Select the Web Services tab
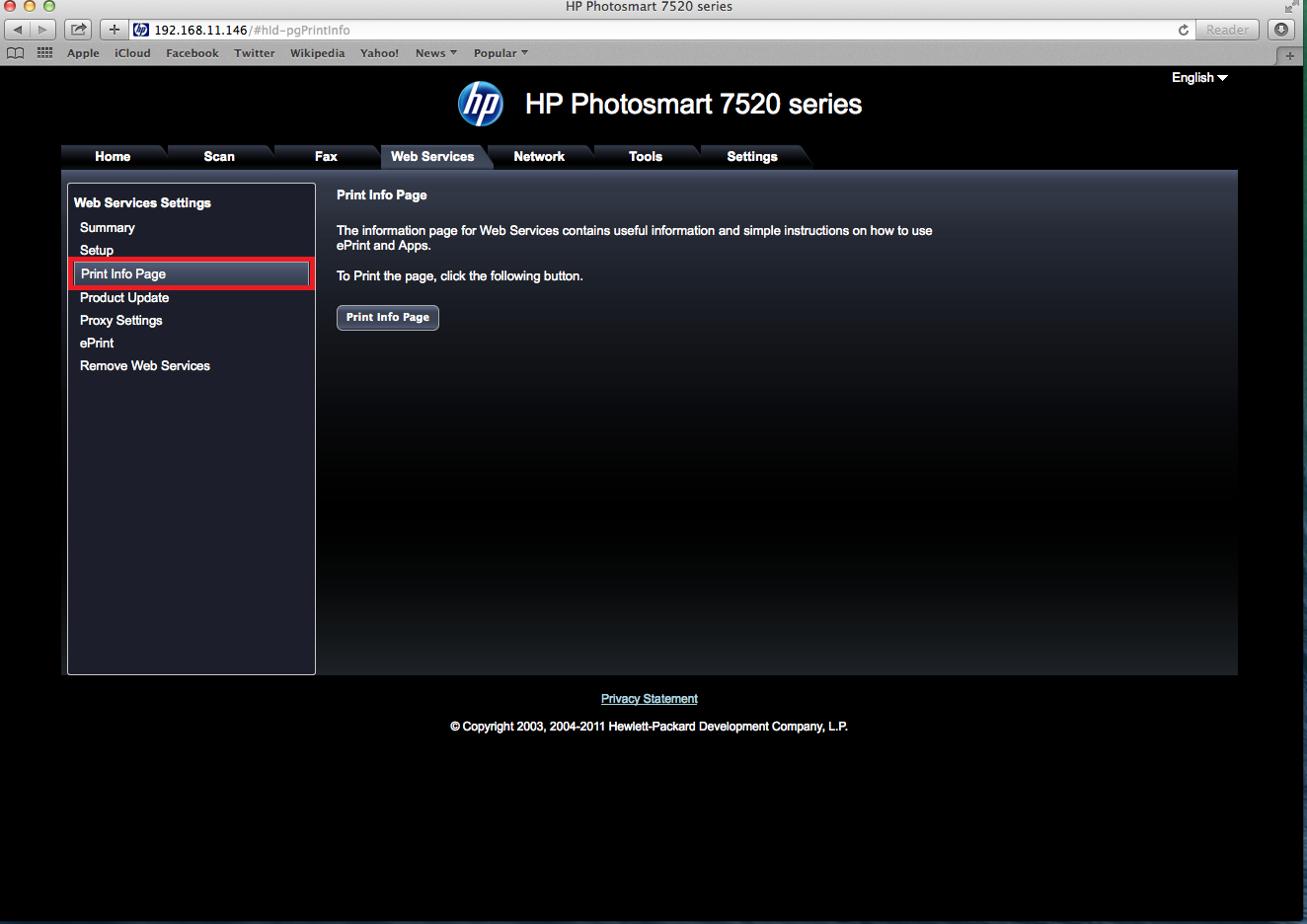The height and width of the screenshot is (924, 1307). 432,156
